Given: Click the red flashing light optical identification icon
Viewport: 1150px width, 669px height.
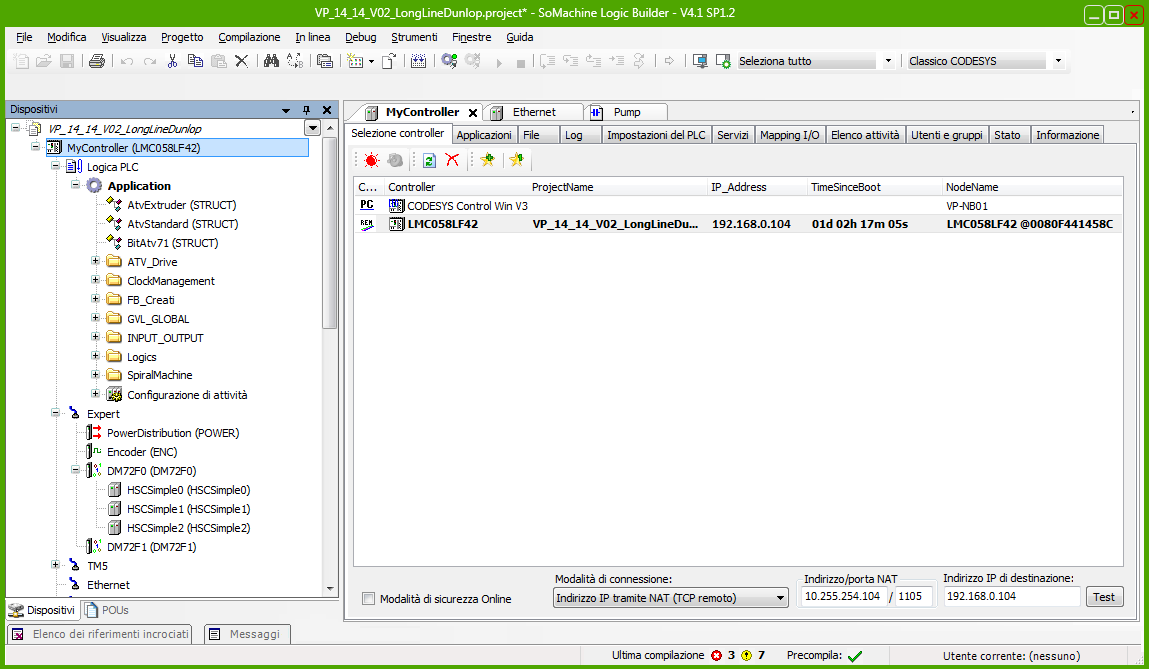Looking at the screenshot, I should pyautogui.click(x=371, y=160).
